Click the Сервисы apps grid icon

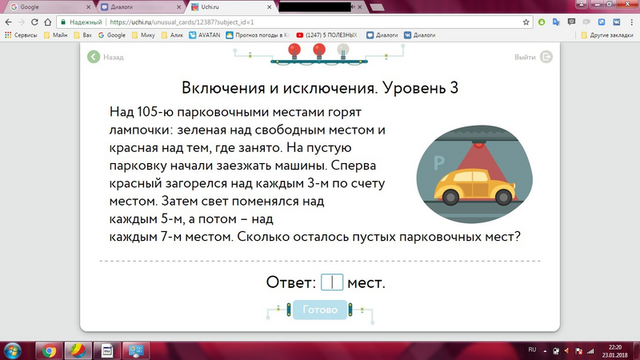[x=8, y=35]
